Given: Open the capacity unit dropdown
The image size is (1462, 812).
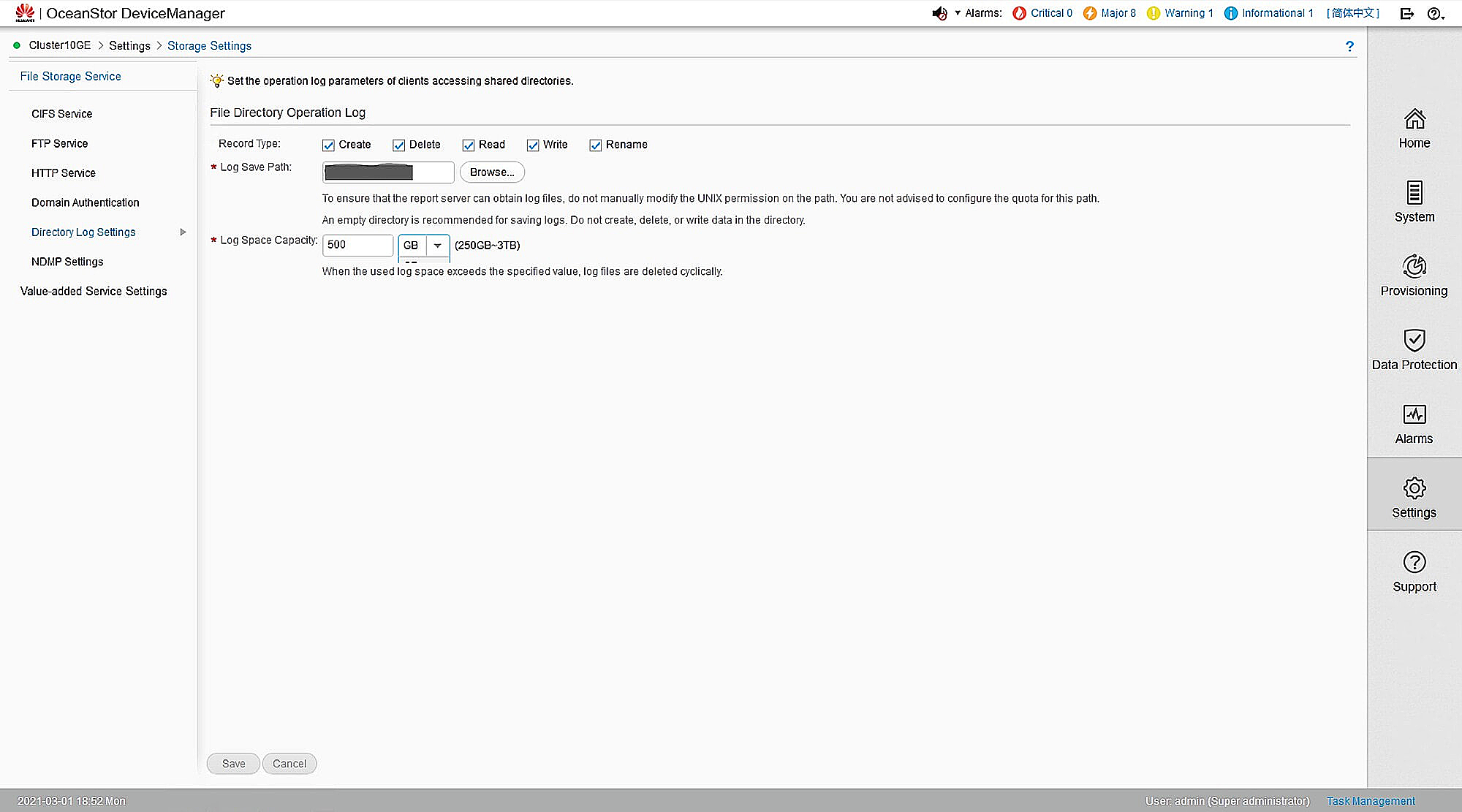Looking at the screenshot, I should tap(438, 246).
